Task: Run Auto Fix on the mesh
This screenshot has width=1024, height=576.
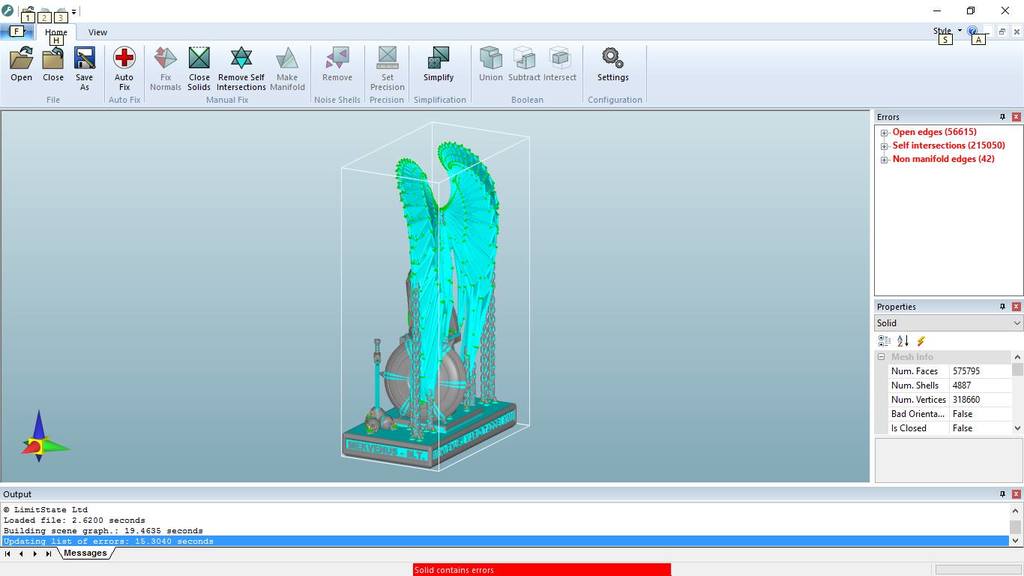Action: (124, 69)
